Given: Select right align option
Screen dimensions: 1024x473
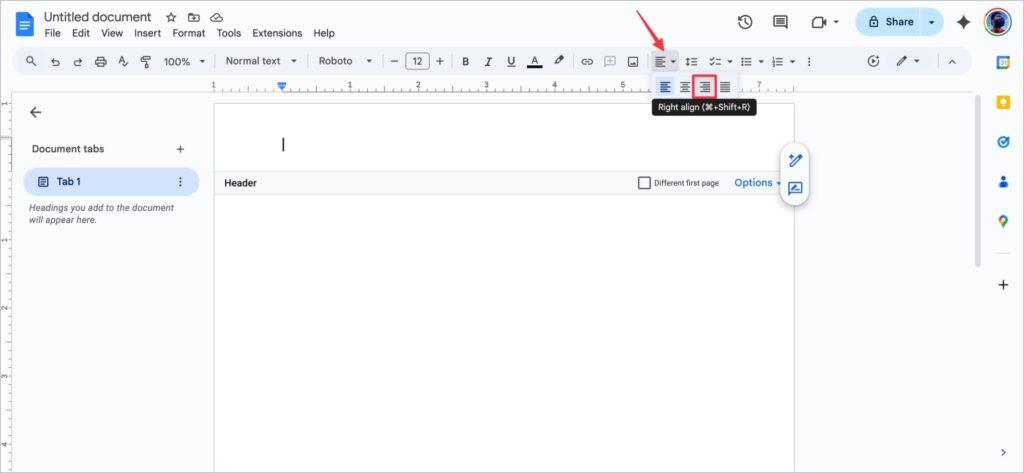Looking at the screenshot, I should 705,86.
